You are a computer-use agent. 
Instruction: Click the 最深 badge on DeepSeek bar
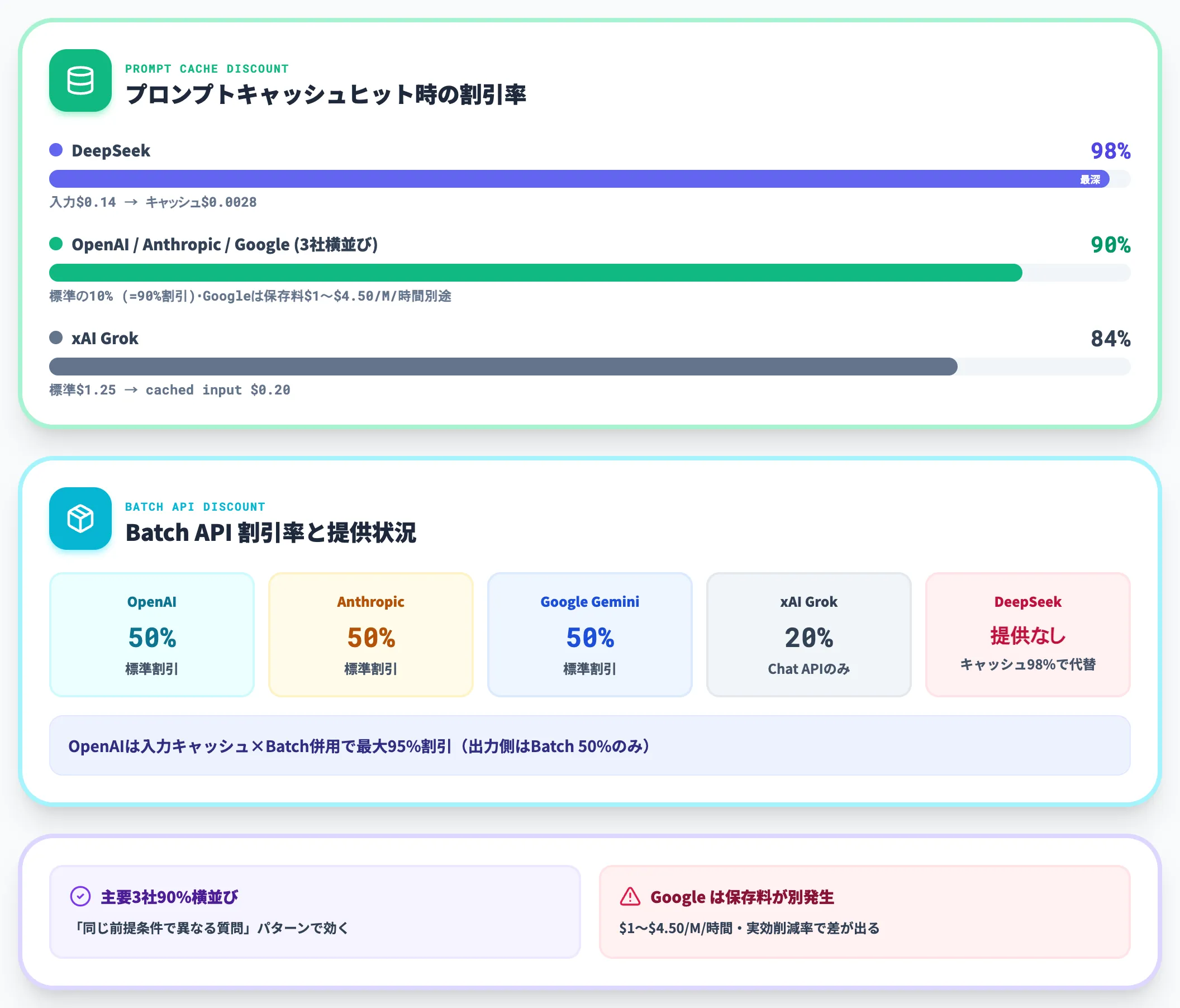[1090, 179]
